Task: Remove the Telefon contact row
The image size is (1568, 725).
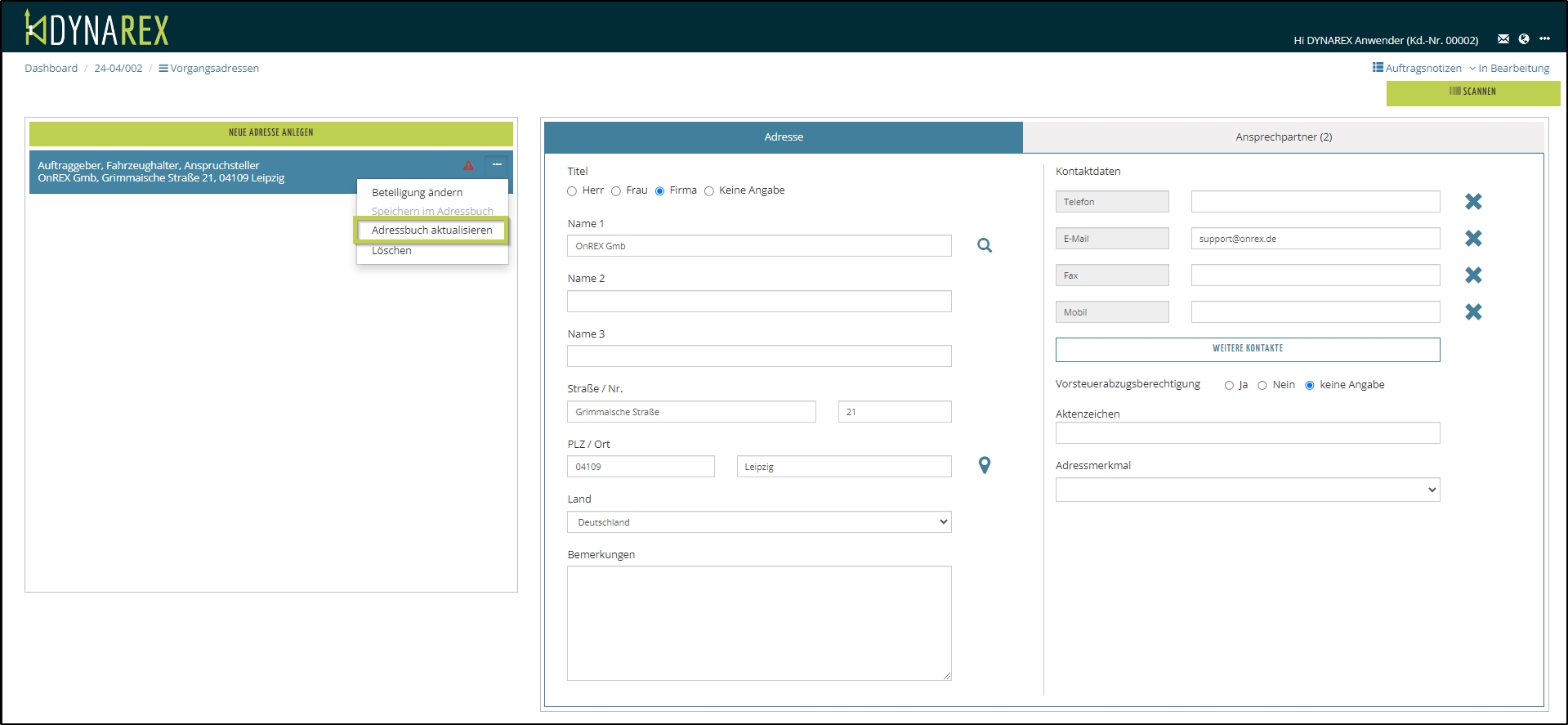Action: (x=1473, y=202)
